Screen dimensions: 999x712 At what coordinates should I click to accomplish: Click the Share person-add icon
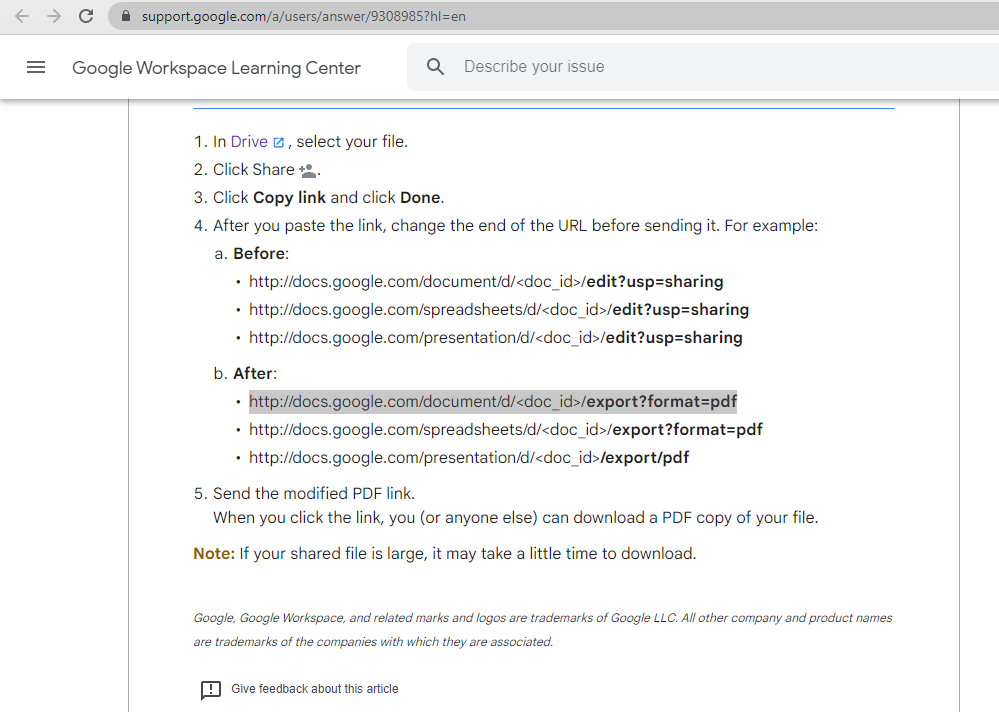click(x=308, y=170)
